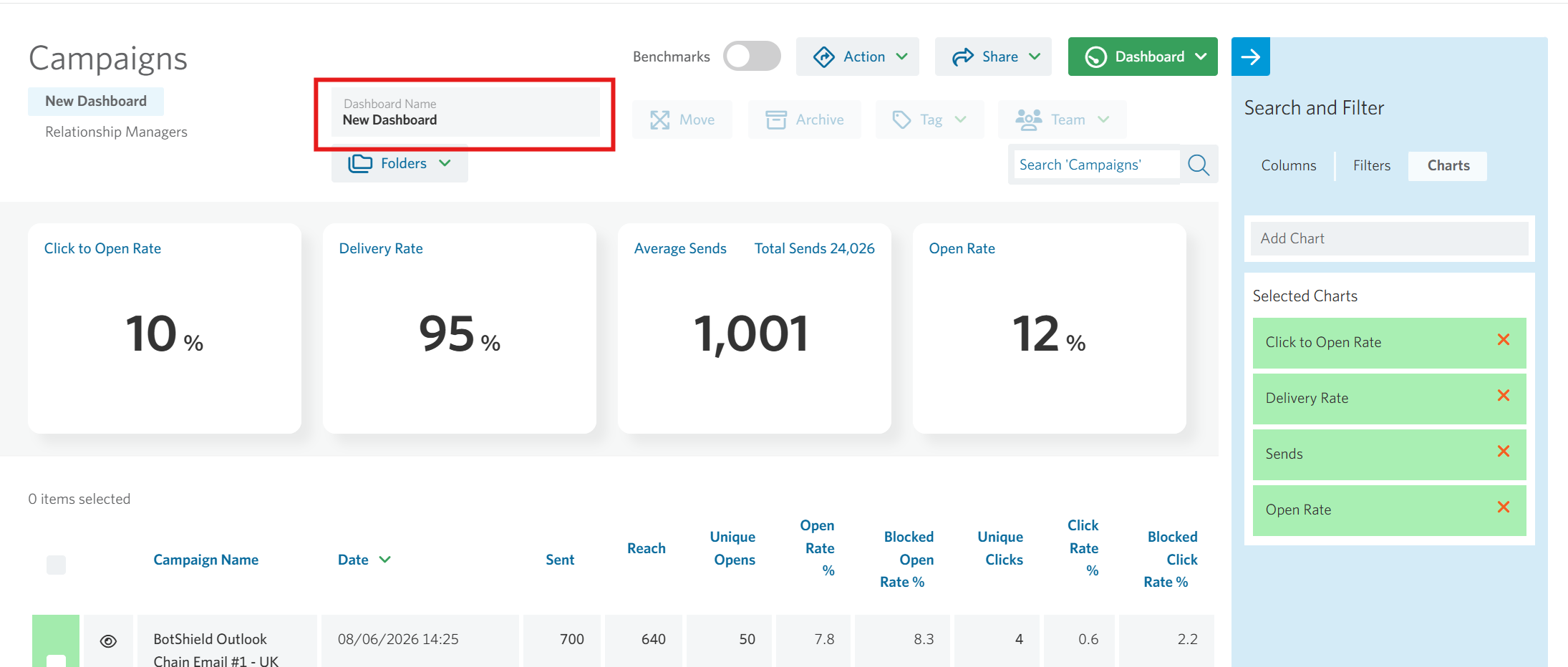The image size is (1568, 667).
Task: Click the search magnifier icon
Action: click(1199, 165)
